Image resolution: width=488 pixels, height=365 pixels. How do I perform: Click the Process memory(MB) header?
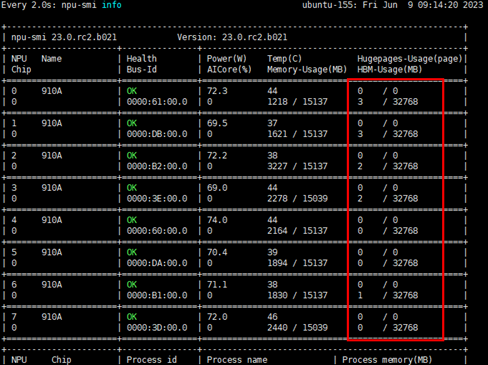point(387,360)
